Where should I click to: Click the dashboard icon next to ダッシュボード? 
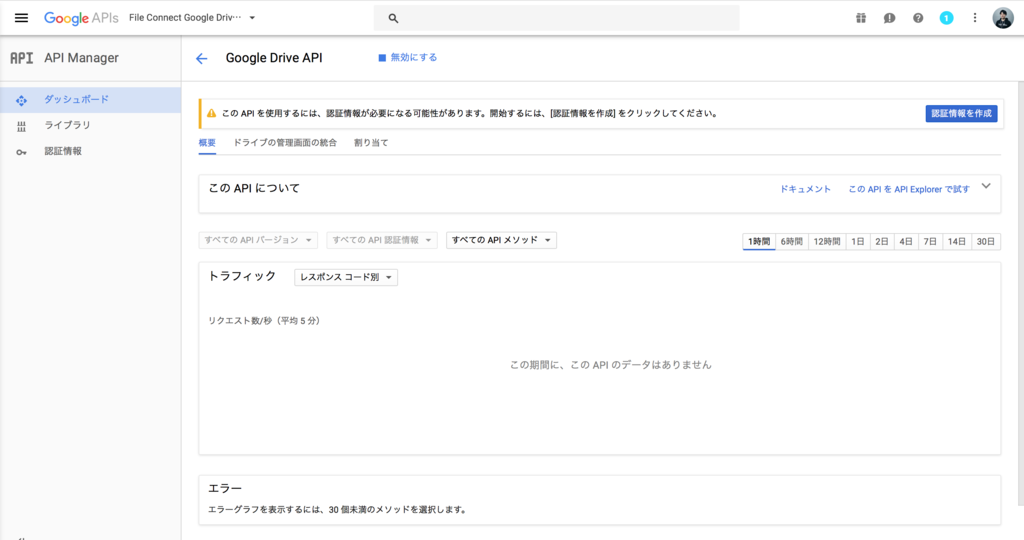(22, 101)
